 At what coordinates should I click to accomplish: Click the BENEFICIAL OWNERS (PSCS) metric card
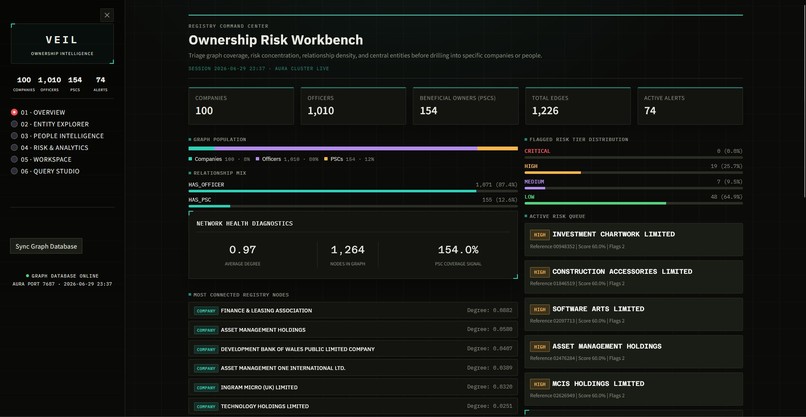click(465, 106)
